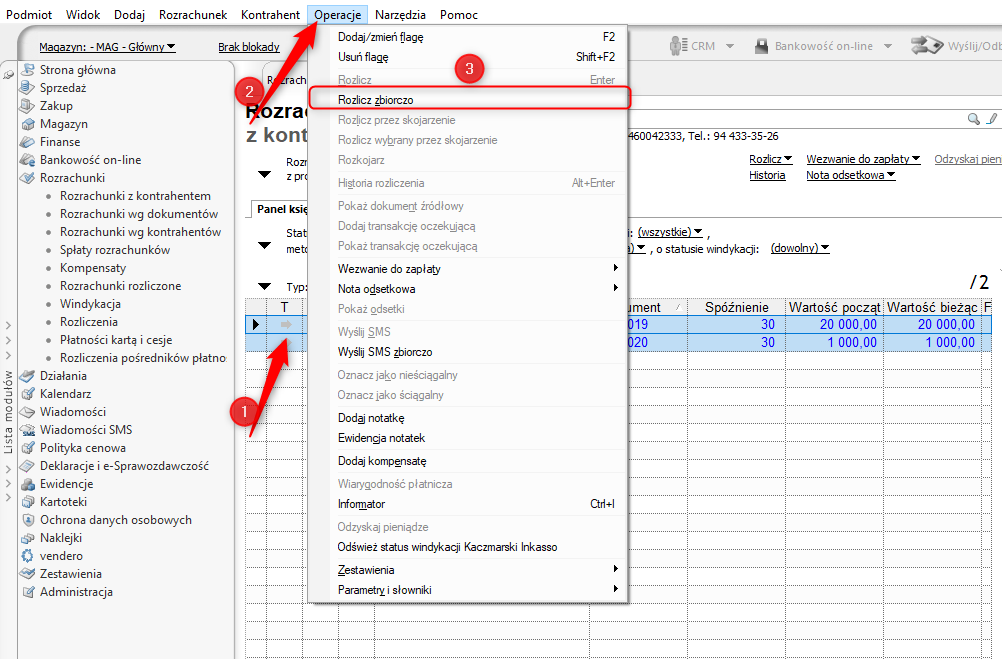This screenshot has height=659, width=1002.
Task: Click the Sprzedaż module icon
Action: (27, 88)
